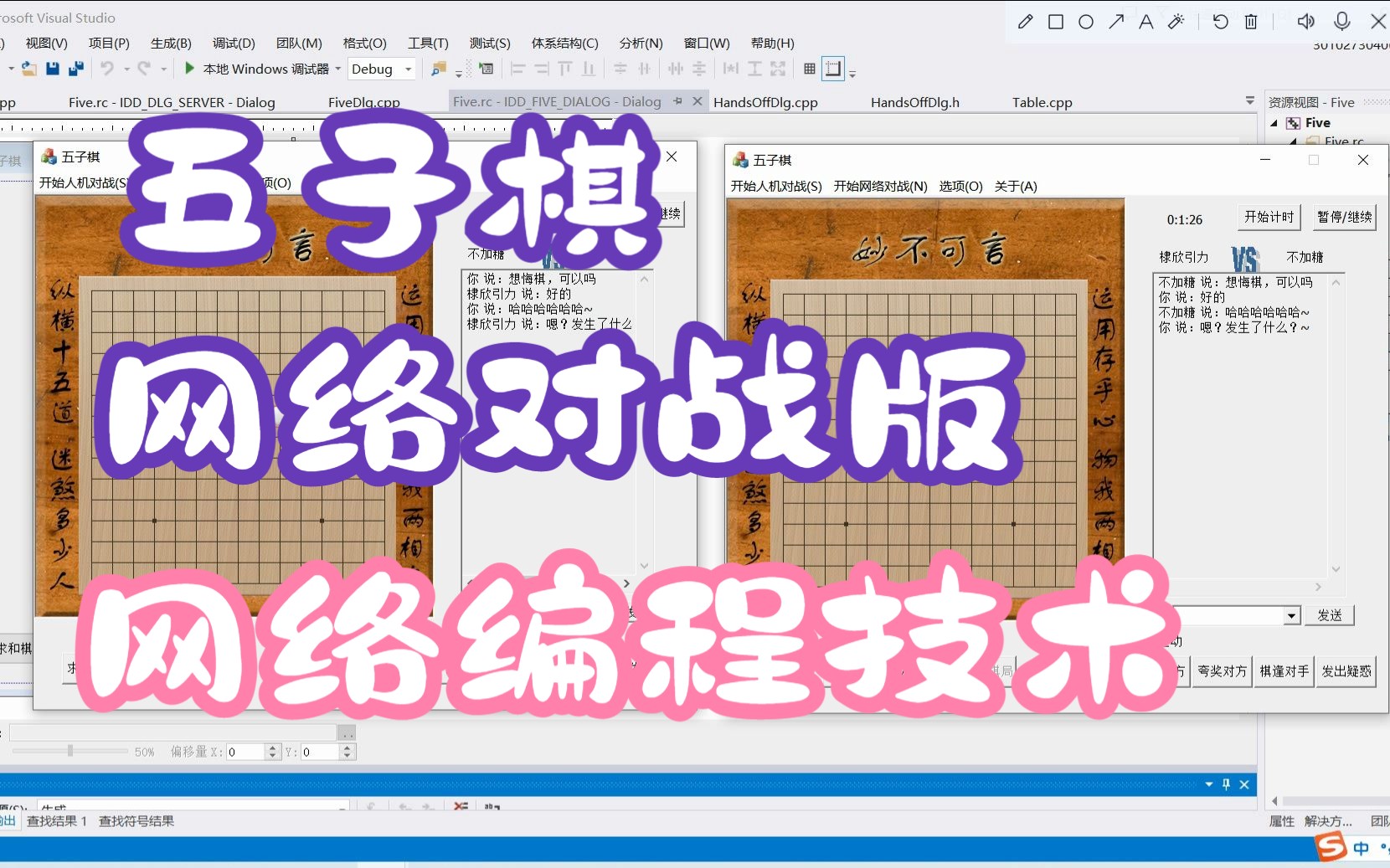
Task: Collapse the Five node in 资源视图
Action: click(1274, 122)
